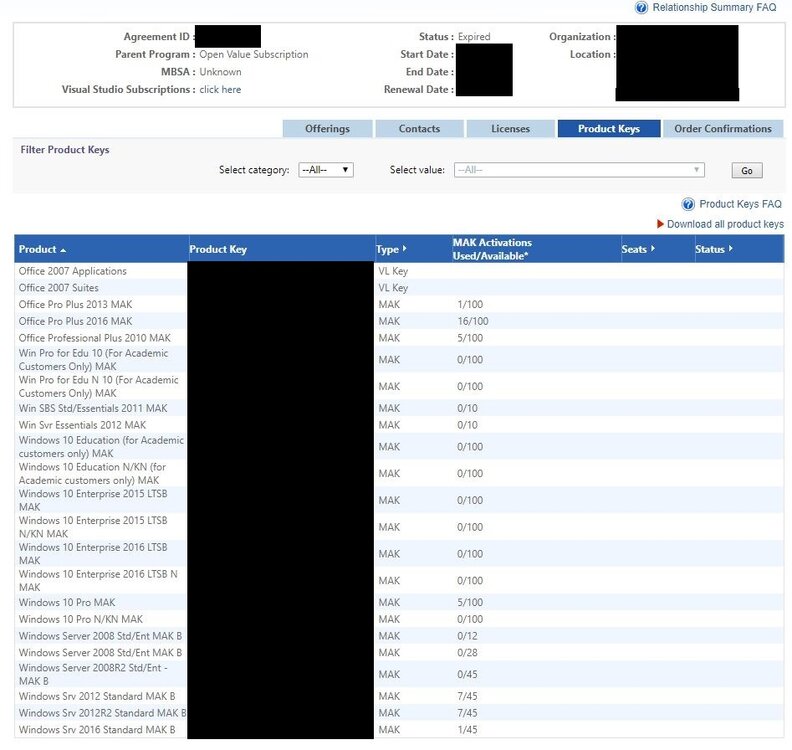The image size is (792, 750).
Task: Click the Relationship Summary FAQ help icon
Action: (641, 8)
